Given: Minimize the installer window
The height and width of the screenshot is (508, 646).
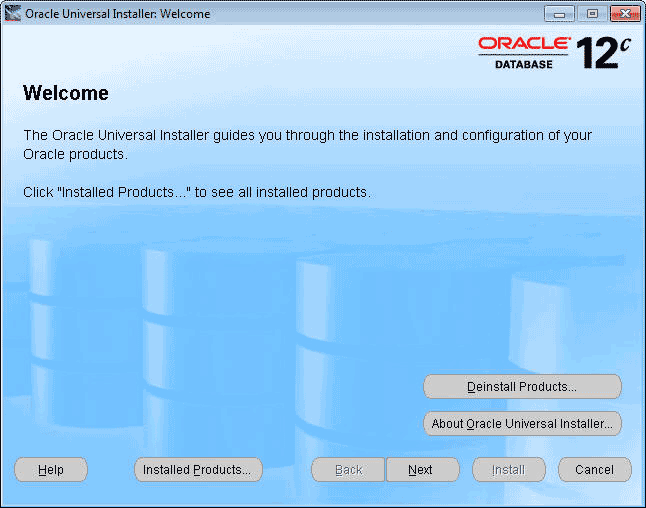Looking at the screenshot, I should pyautogui.click(x=559, y=14).
